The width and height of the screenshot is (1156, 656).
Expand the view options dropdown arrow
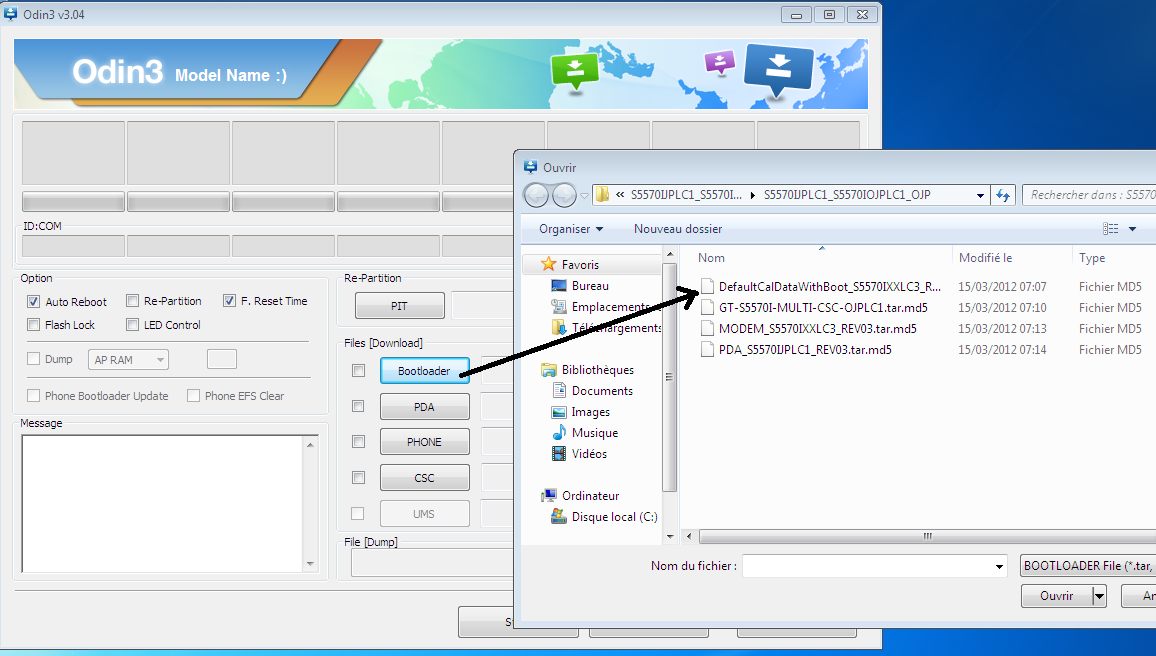(1132, 228)
